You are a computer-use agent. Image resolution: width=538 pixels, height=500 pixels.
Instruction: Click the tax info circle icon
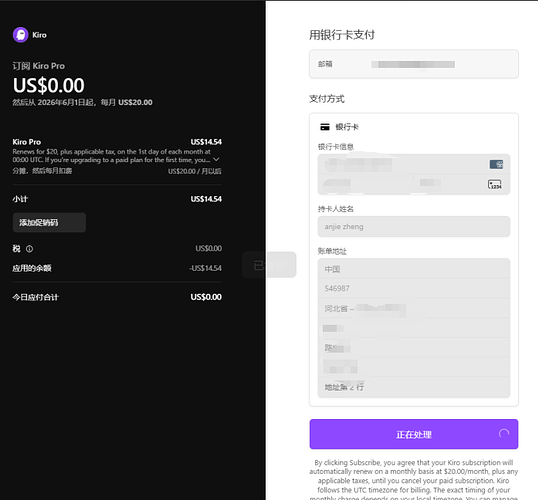[x=30, y=249]
